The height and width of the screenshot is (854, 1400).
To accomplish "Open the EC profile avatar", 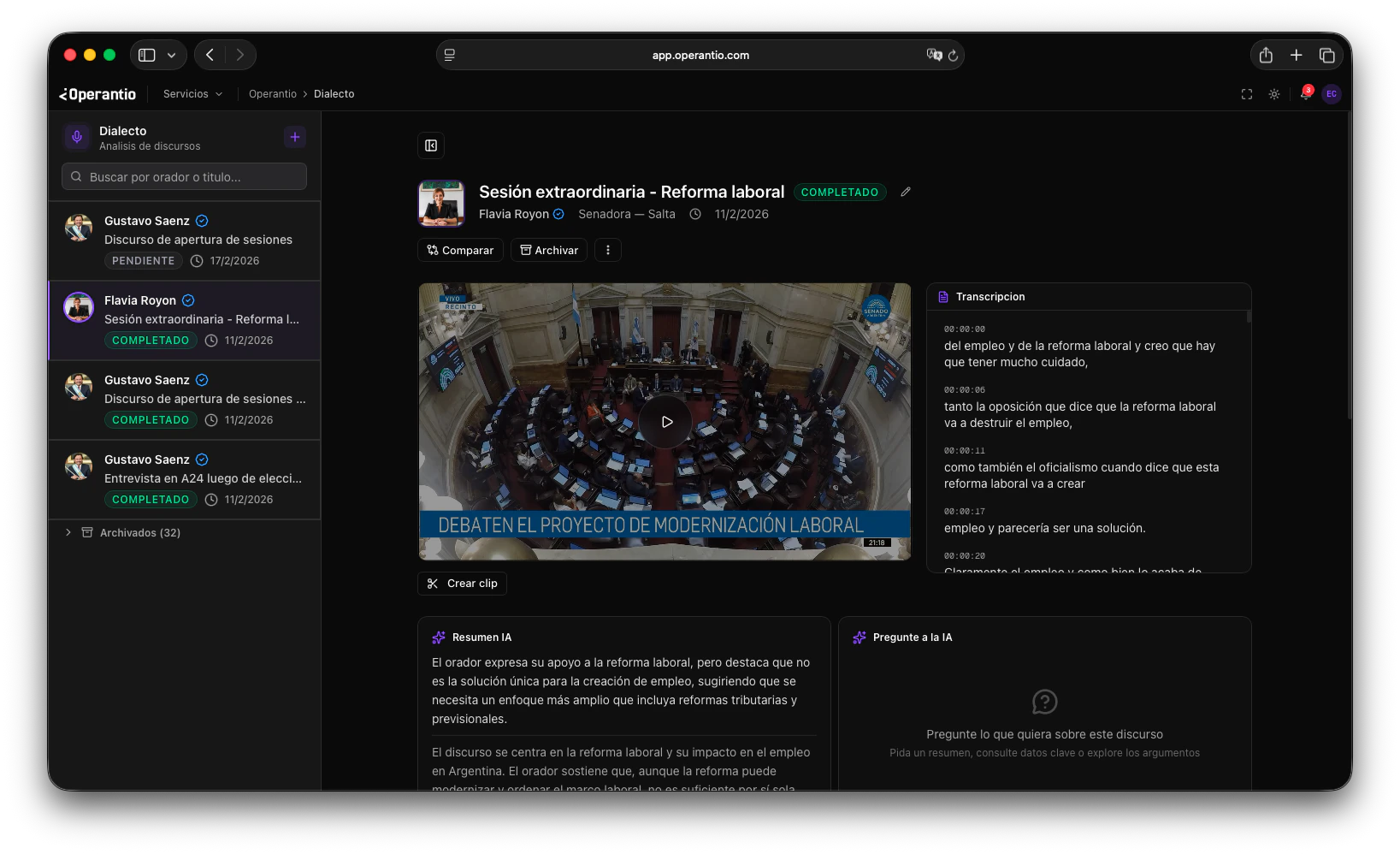I will [1331, 94].
